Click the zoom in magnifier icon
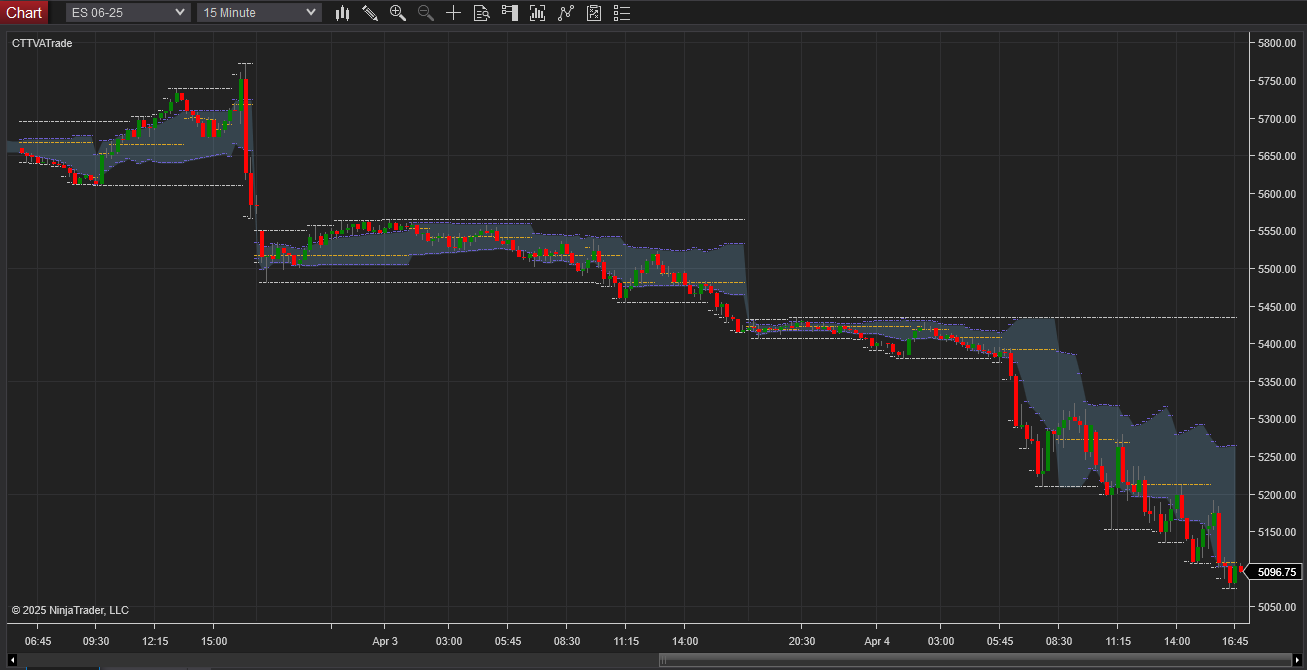The width and height of the screenshot is (1307, 670). [x=398, y=13]
